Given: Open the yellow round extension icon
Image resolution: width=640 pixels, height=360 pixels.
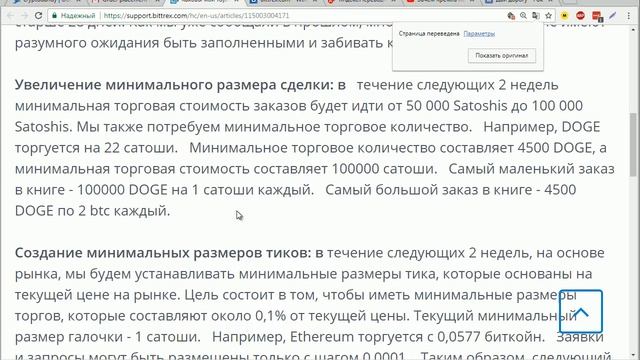Looking at the screenshot, I should pos(564,16).
